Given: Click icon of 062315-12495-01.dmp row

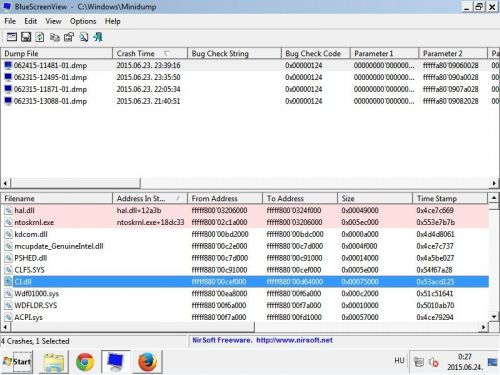Looking at the screenshot, I should (8, 77).
